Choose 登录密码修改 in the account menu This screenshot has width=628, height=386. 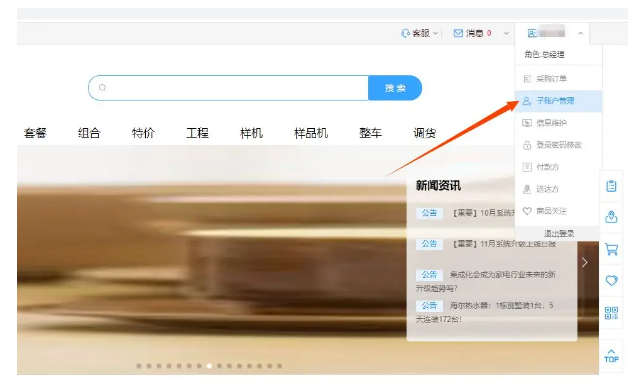pos(558,145)
